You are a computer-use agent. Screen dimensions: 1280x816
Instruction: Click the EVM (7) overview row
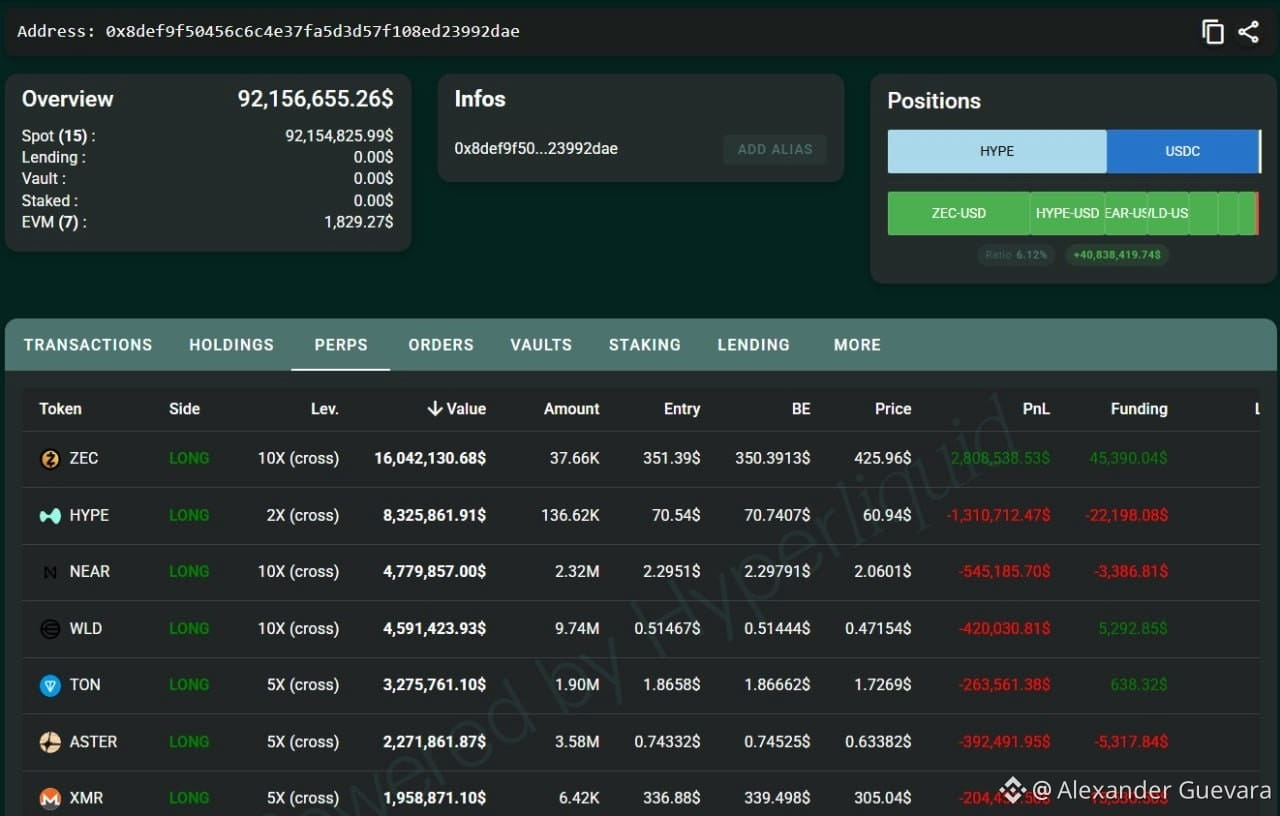(x=207, y=222)
